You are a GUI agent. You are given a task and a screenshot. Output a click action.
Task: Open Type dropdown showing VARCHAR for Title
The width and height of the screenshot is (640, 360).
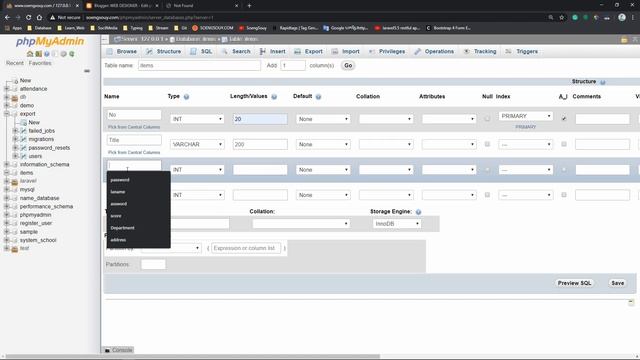coord(197,144)
